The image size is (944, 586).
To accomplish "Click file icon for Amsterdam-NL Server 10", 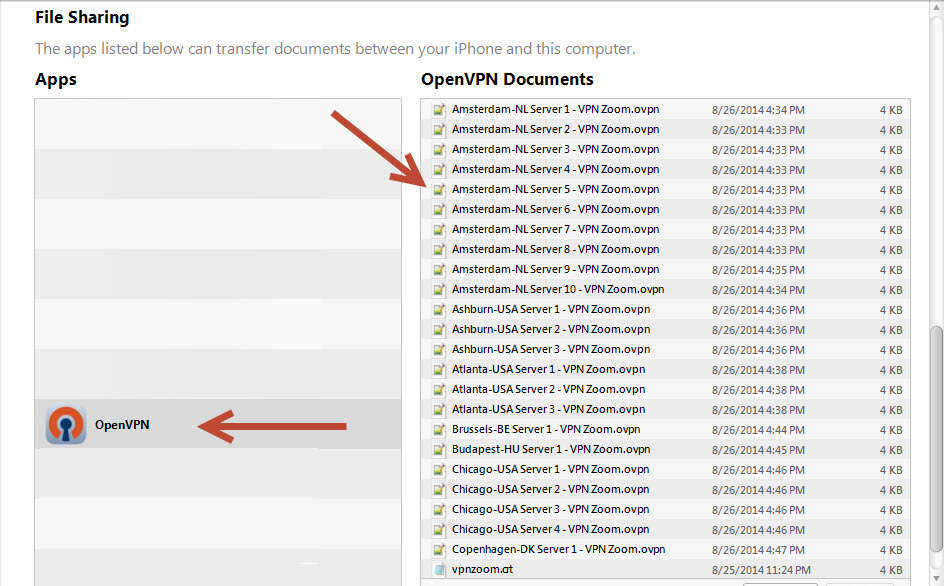I will click(439, 290).
